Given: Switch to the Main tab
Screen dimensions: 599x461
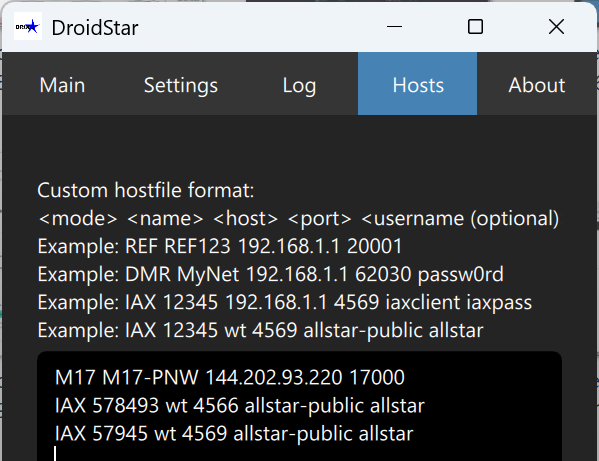Looking at the screenshot, I should tap(62, 84).
